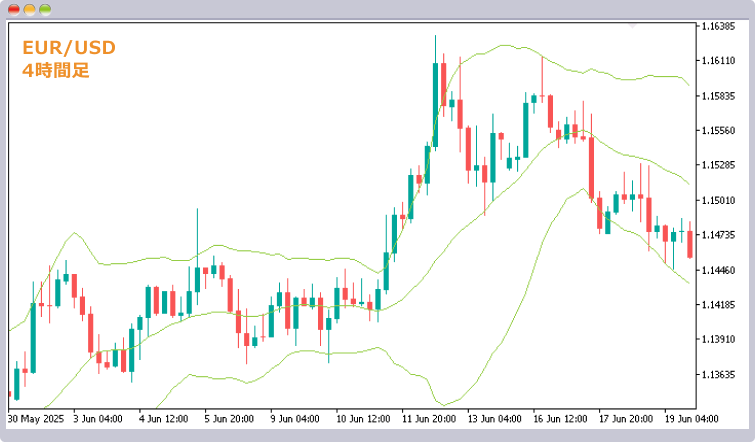Click the 1.15560 price axis label

718,131
